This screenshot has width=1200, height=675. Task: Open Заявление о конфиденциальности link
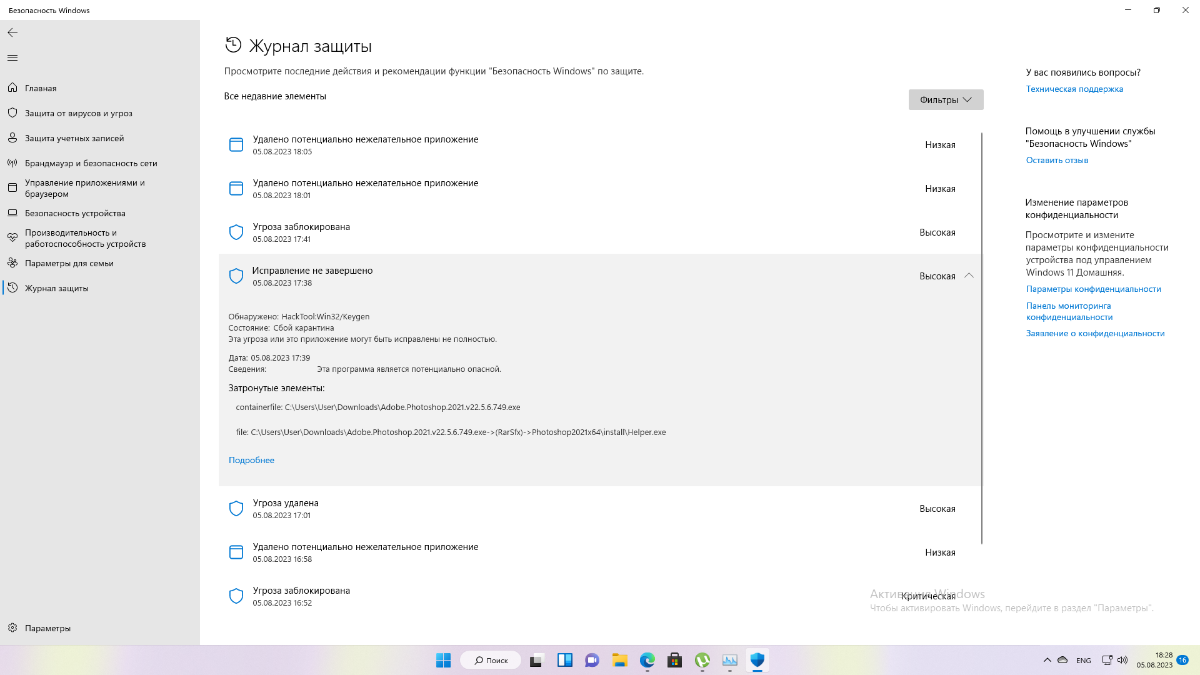coord(1095,333)
